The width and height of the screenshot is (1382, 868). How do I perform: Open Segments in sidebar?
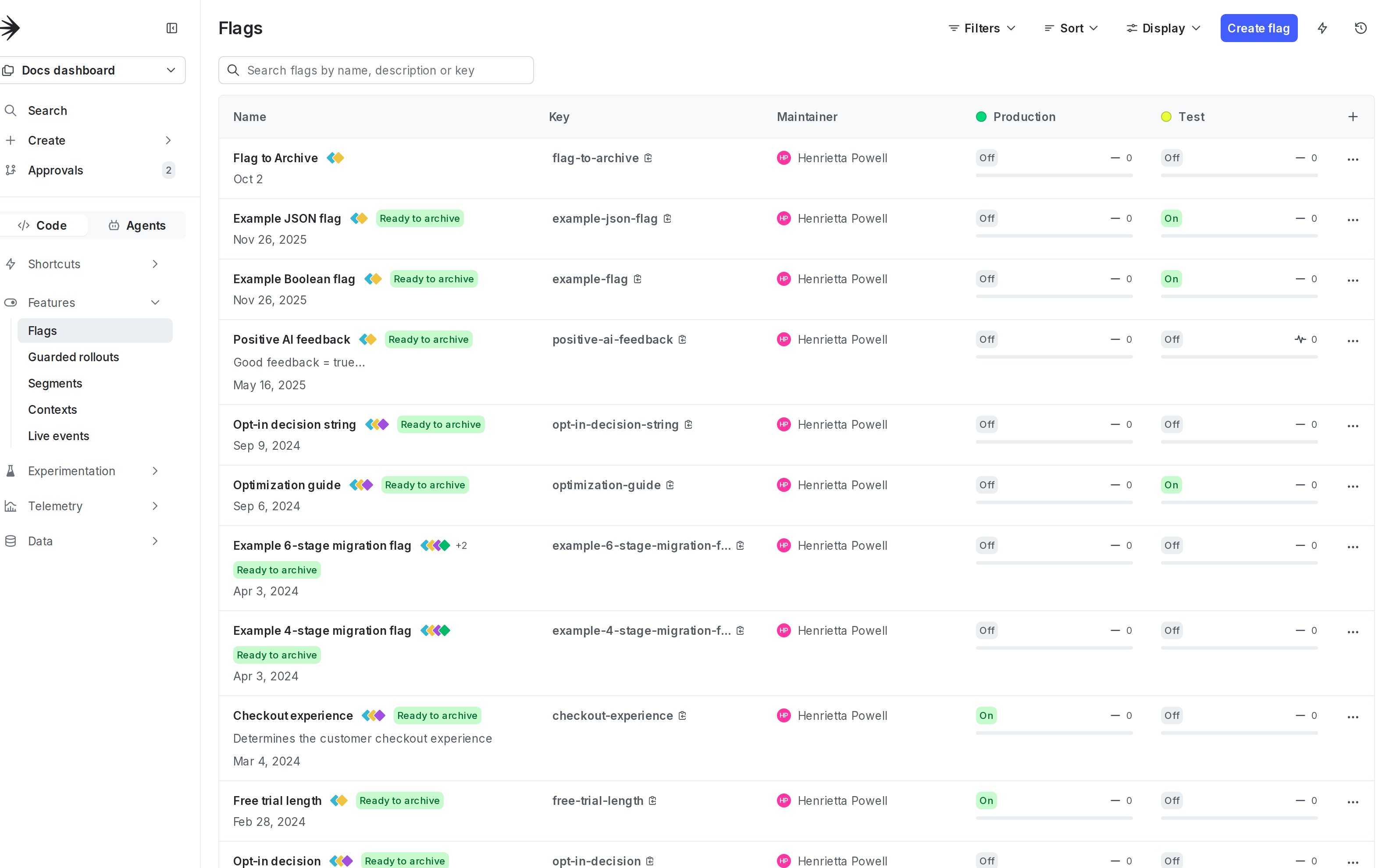pyautogui.click(x=55, y=383)
